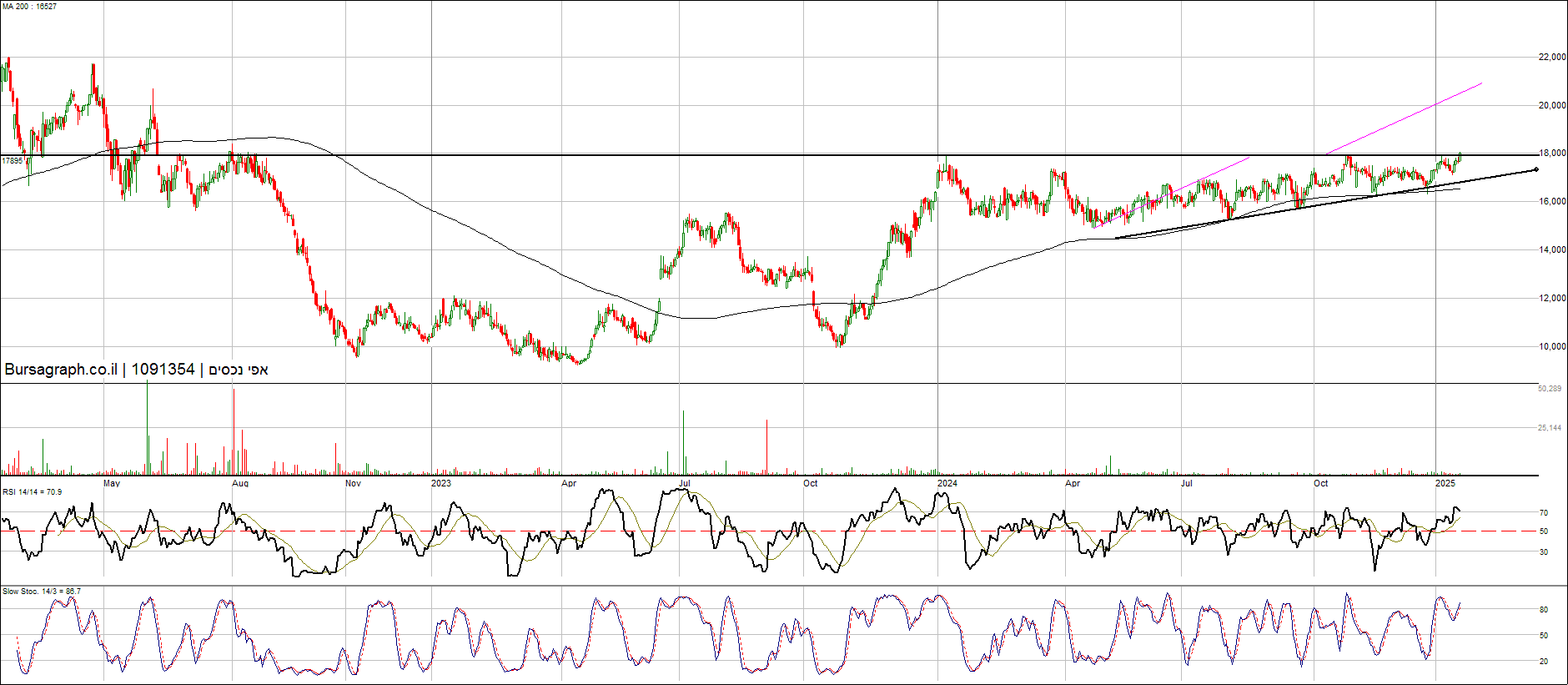Click the 20,000 price axis label

pos(1551,106)
